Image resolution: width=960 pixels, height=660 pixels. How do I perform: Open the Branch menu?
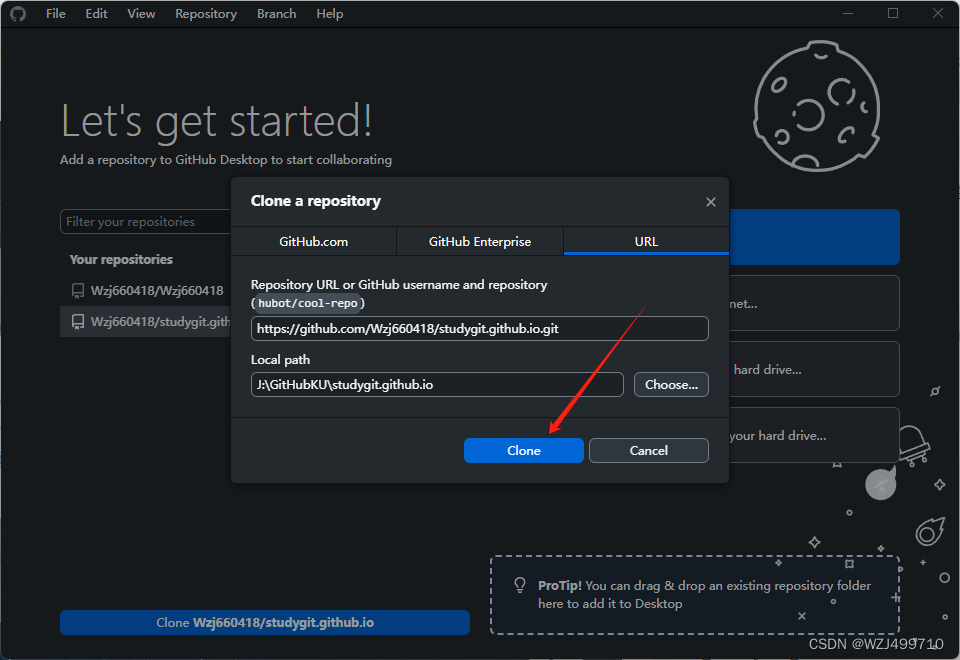coord(276,13)
